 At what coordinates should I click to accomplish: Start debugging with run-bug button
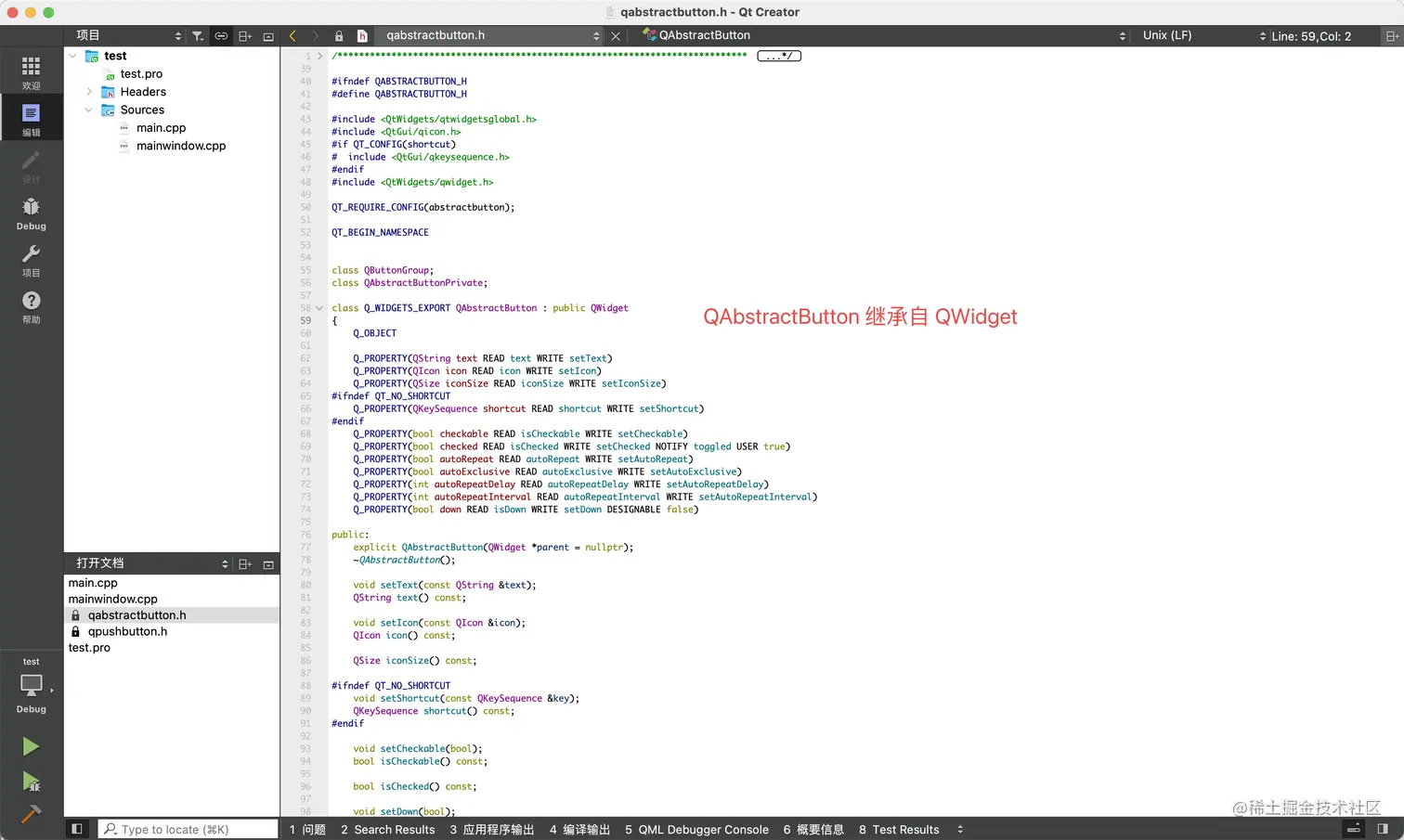[x=31, y=782]
